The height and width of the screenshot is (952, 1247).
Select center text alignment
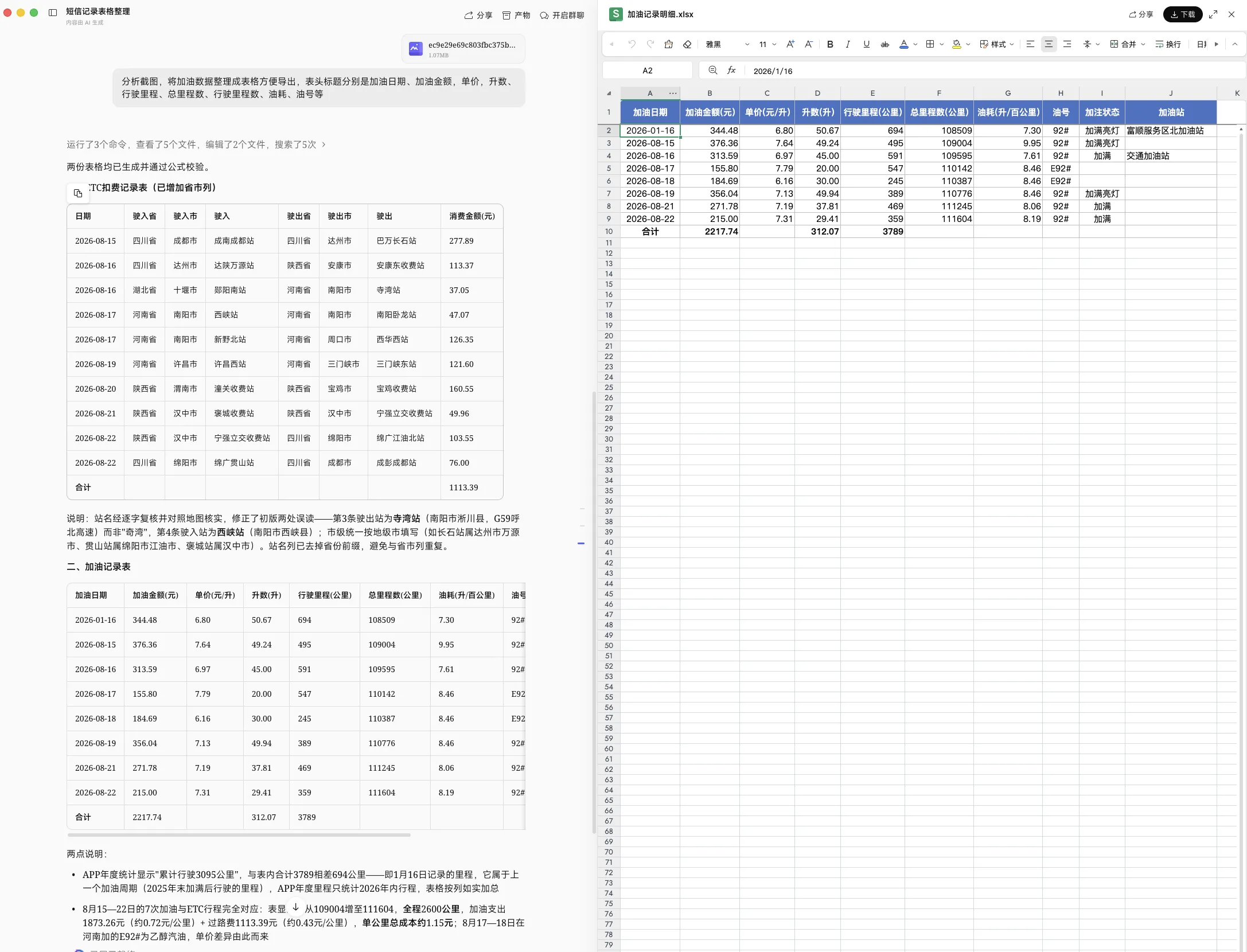(1049, 44)
